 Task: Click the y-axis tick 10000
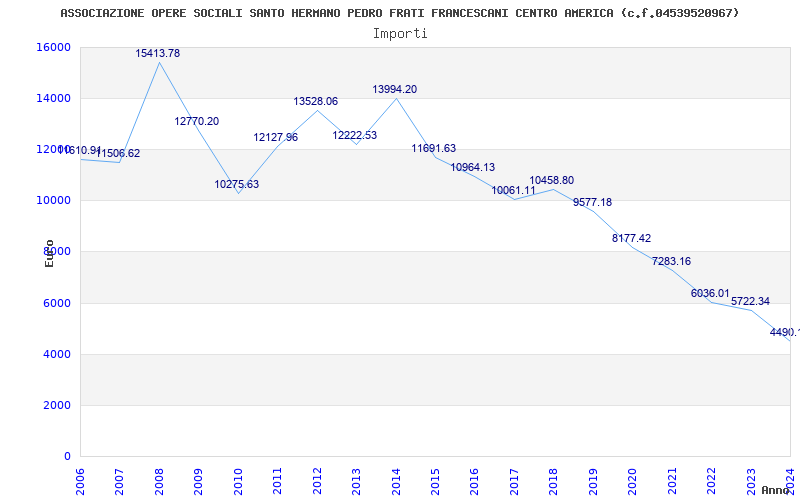(x=54, y=201)
